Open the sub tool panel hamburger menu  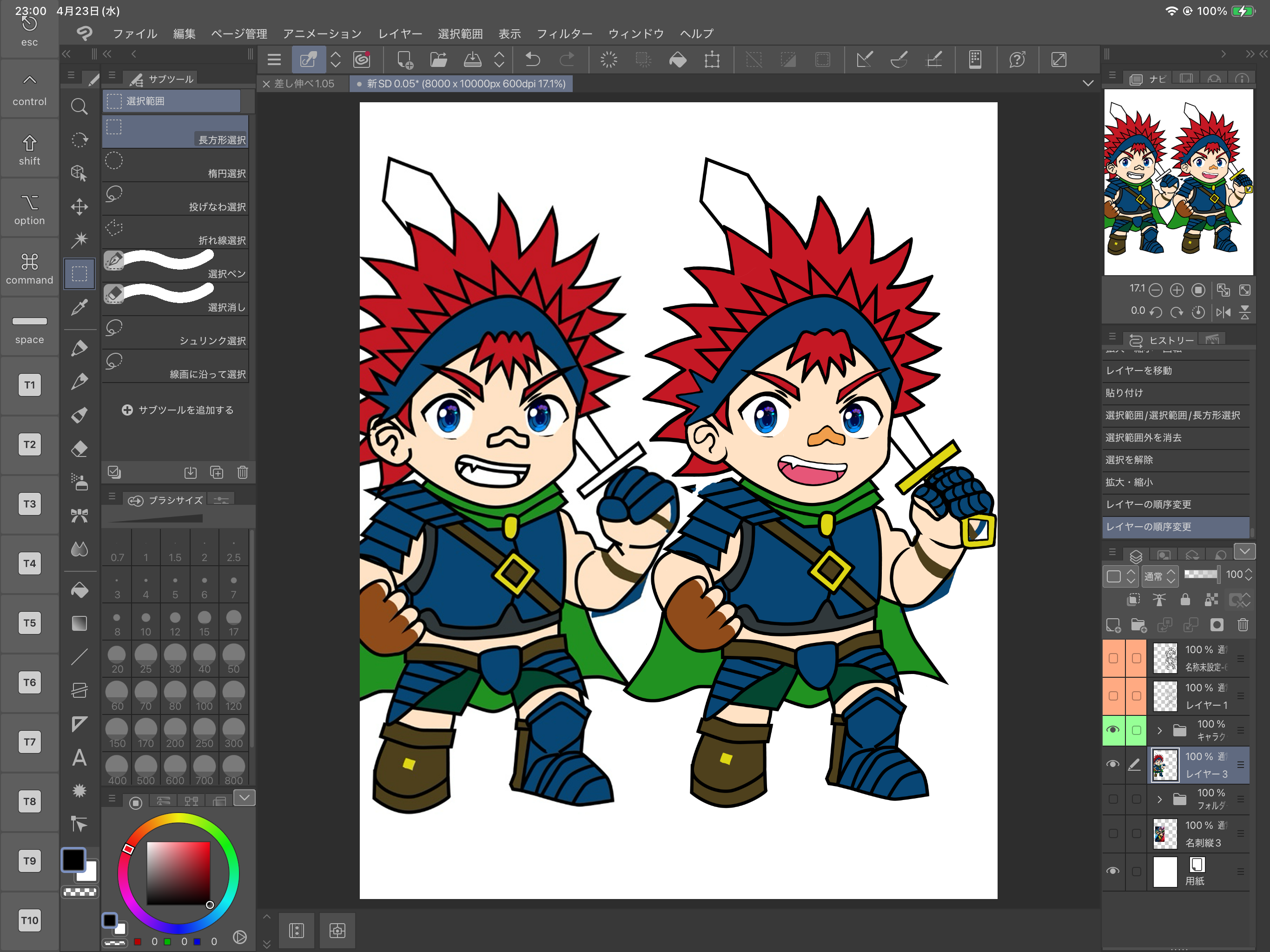click(x=112, y=75)
